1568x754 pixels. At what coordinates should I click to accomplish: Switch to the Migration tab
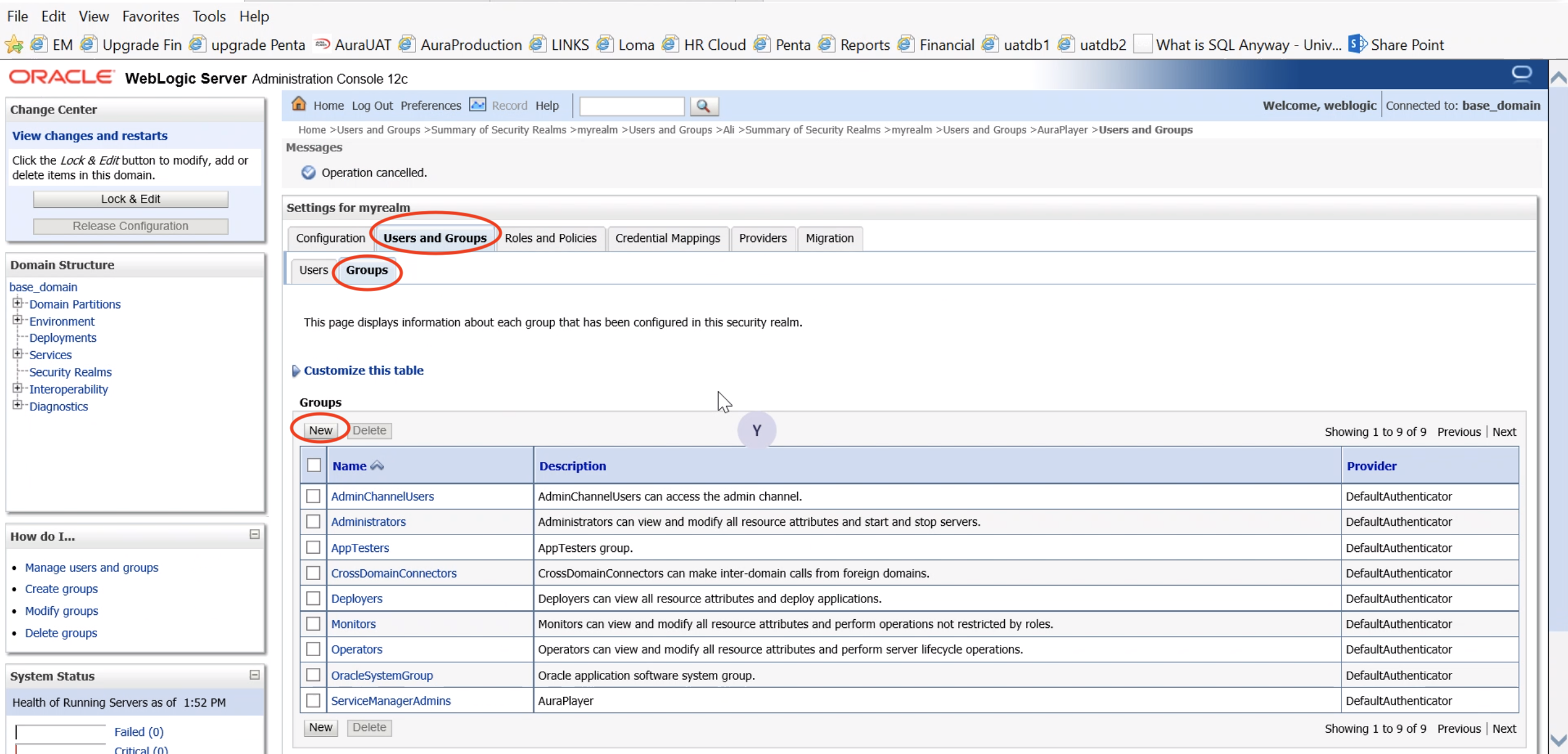tap(830, 238)
